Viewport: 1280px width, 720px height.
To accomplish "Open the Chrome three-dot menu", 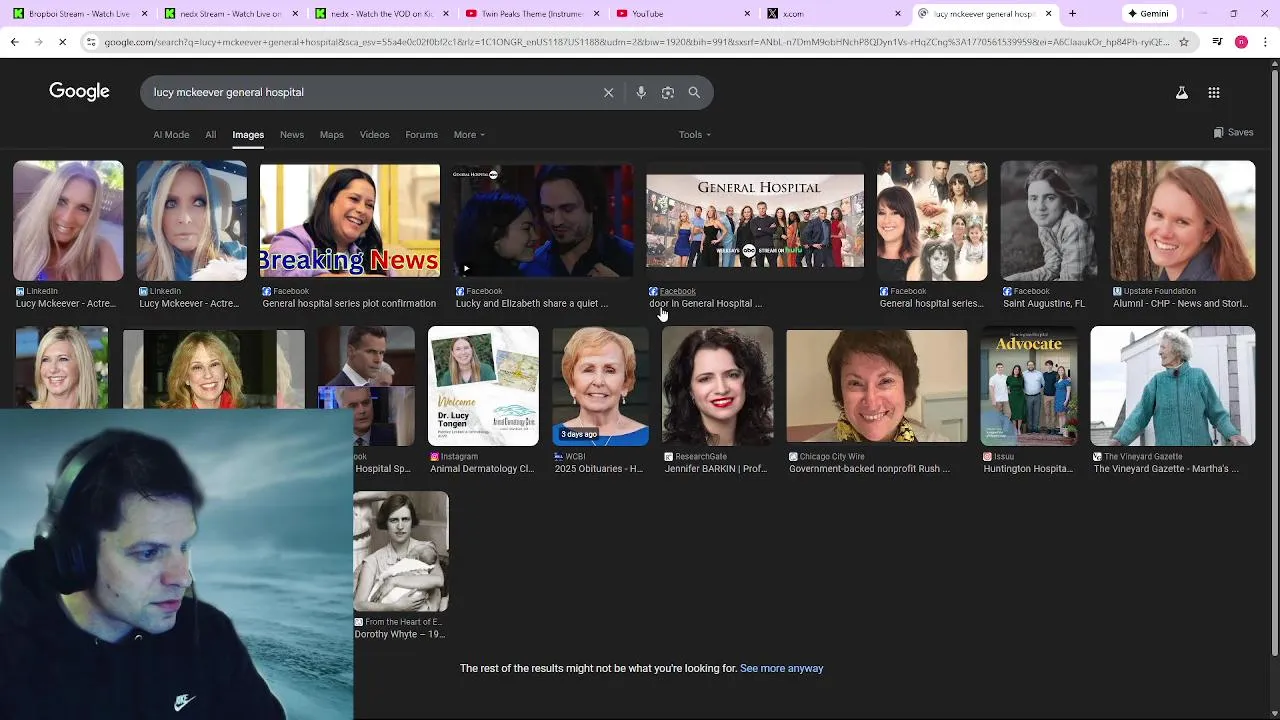I will (x=1265, y=42).
